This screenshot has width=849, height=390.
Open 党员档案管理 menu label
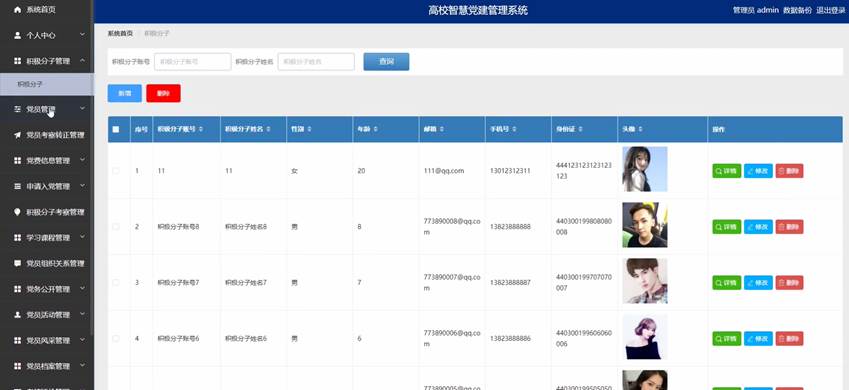[x=48, y=367]
